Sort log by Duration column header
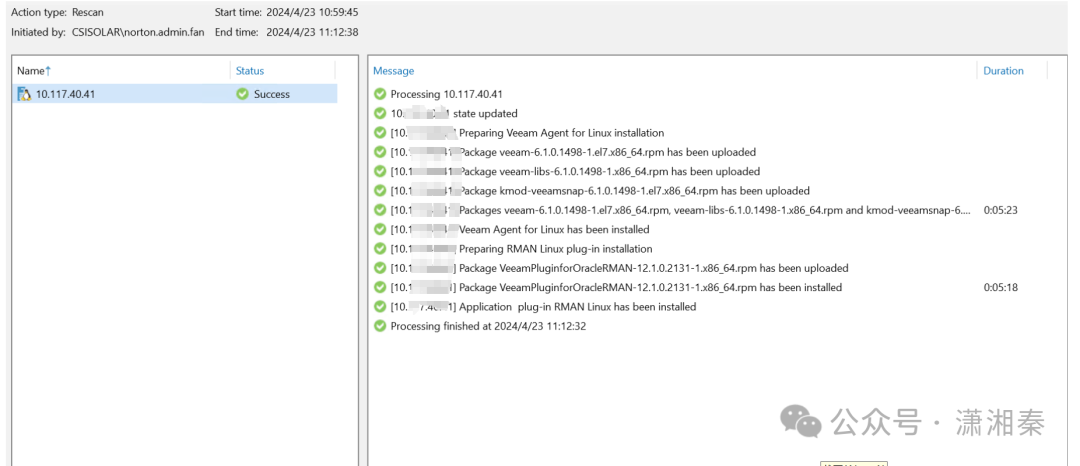The image size is (1080, 466). point(1003,71)
